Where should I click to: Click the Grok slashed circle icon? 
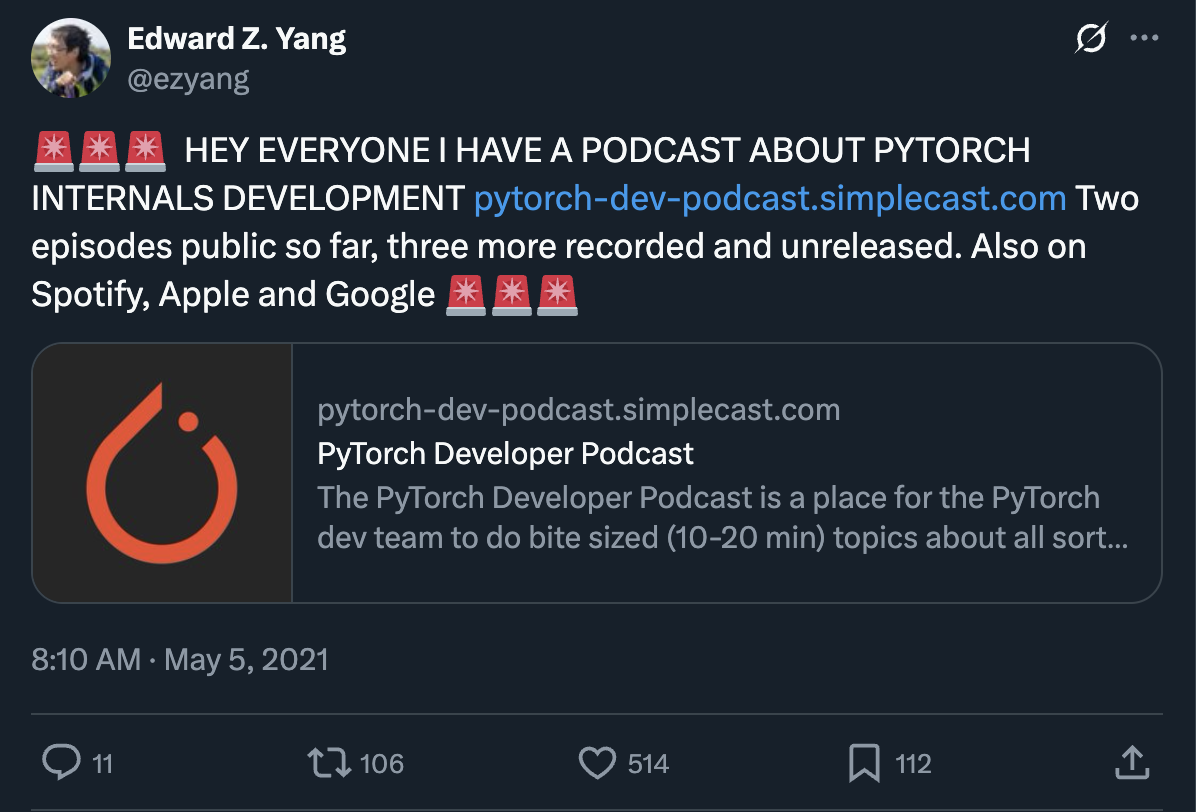(x=1091, y=37)
